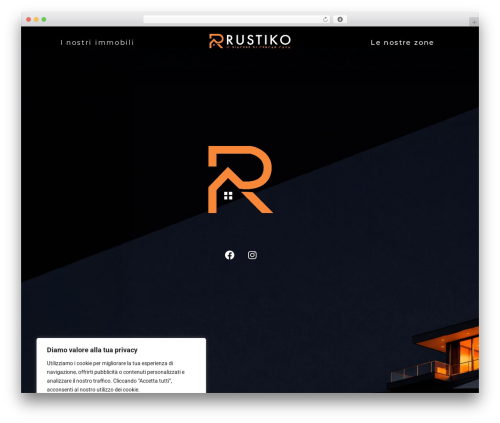Click the illuminated house photo
The width and height of the screenshot is (500, 423).
[x=433, y=355]
